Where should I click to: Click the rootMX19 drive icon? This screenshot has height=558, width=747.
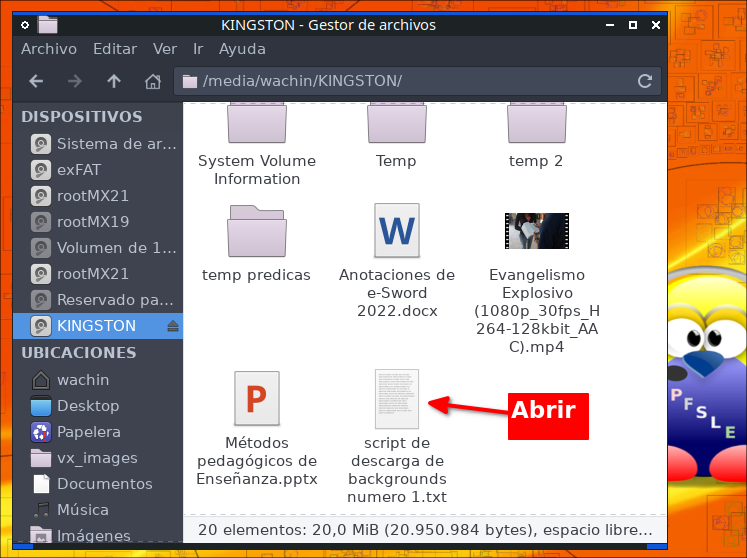pyautogui.click(x=41, y=222)
